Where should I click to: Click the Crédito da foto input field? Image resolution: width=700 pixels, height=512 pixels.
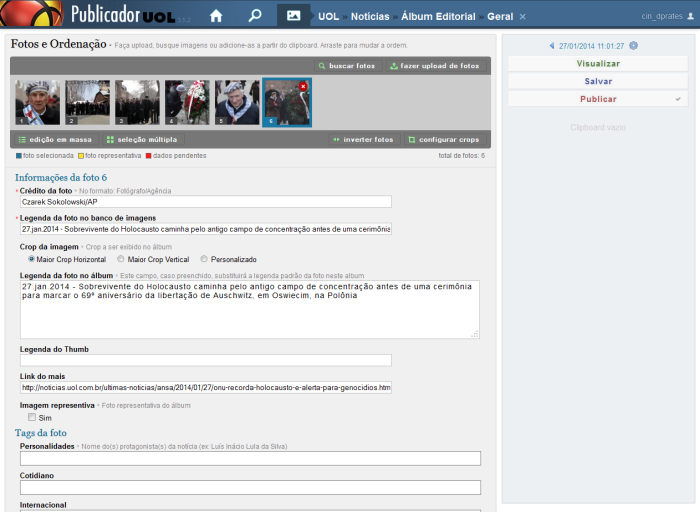(x=205, y=201)
